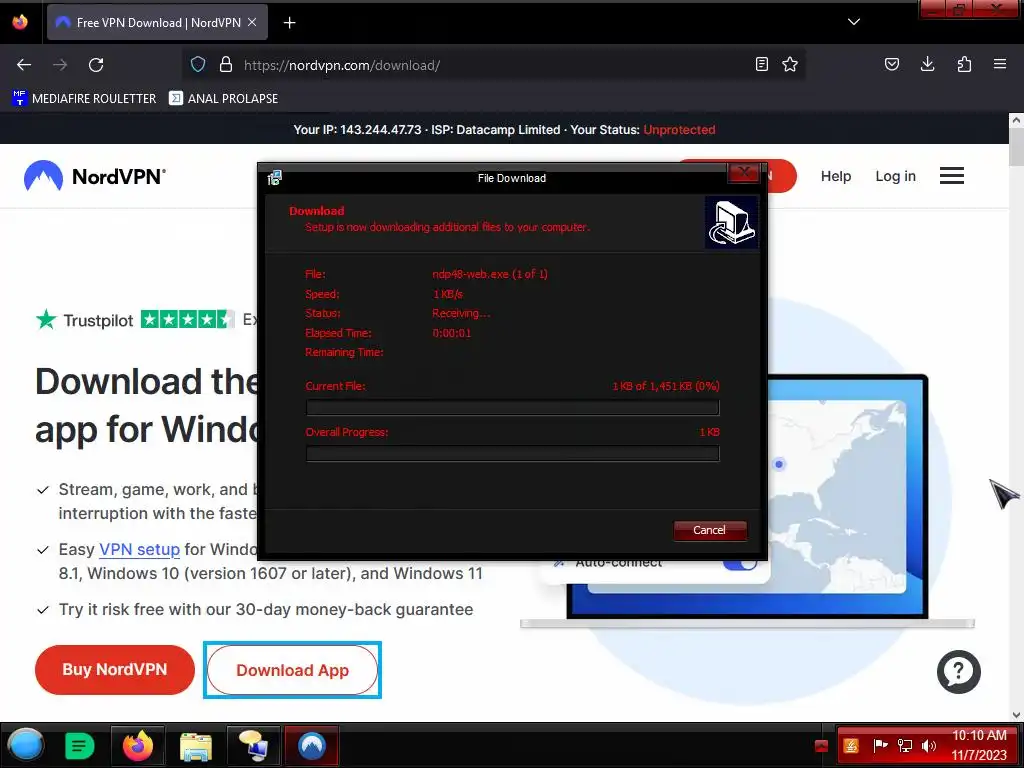Select the Free VPN Download NordVPN tab
Screen dimensions: 1024x768
pyautogui.click(x=157, y=23)
